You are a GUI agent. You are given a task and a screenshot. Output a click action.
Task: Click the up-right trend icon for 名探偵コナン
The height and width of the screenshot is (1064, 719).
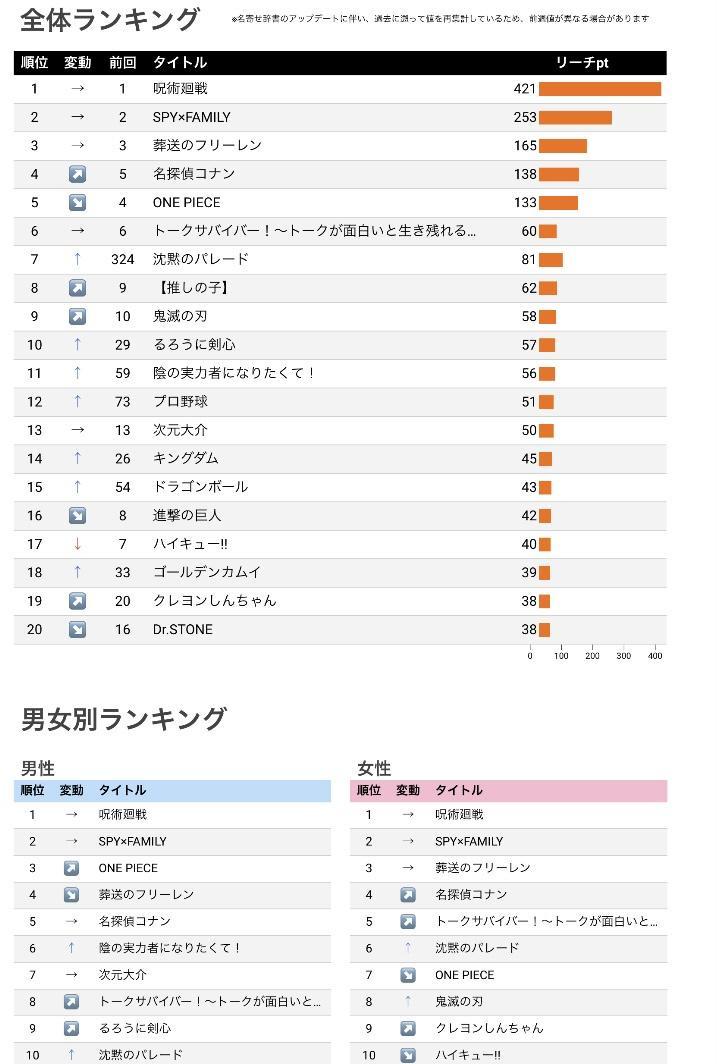pos(77,174)
